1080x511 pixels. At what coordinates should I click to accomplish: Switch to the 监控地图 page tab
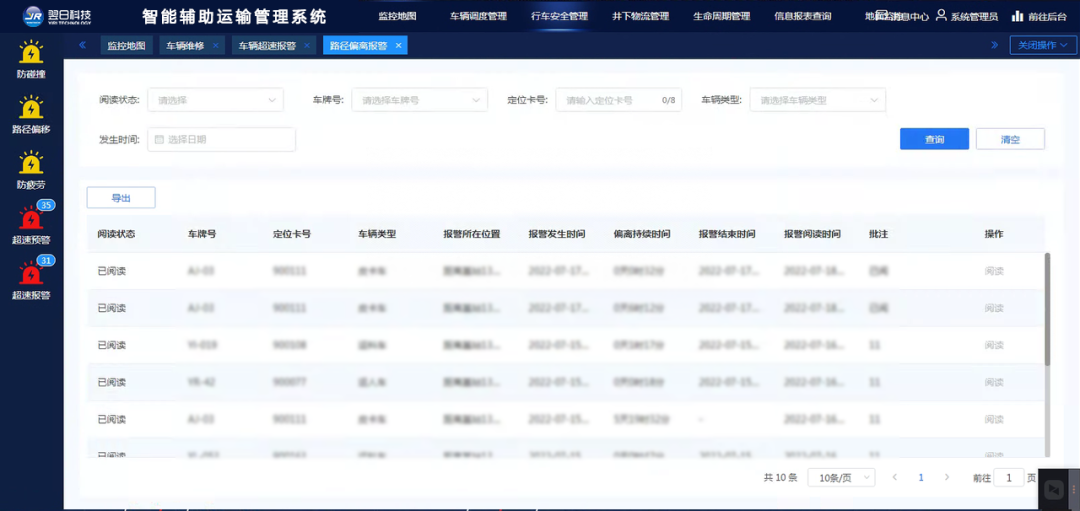(126, 45)
